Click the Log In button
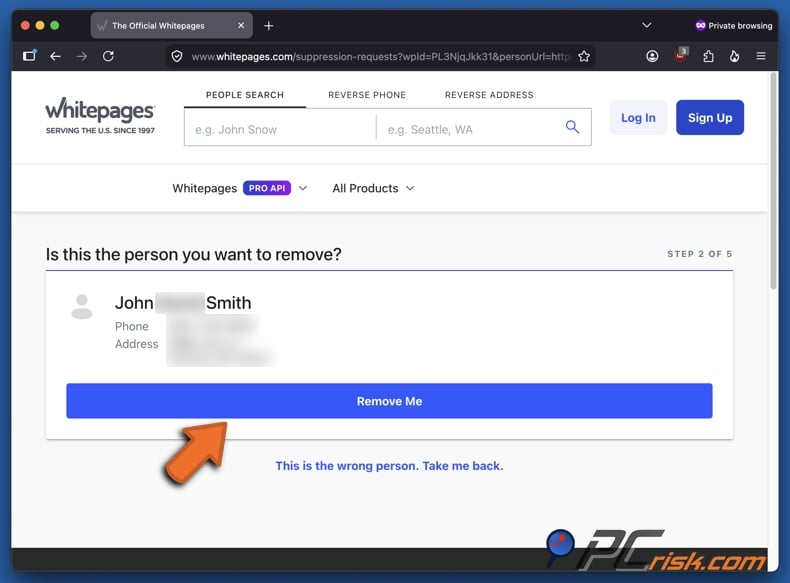Screen dimensions: 790x583 click(638, 117)
